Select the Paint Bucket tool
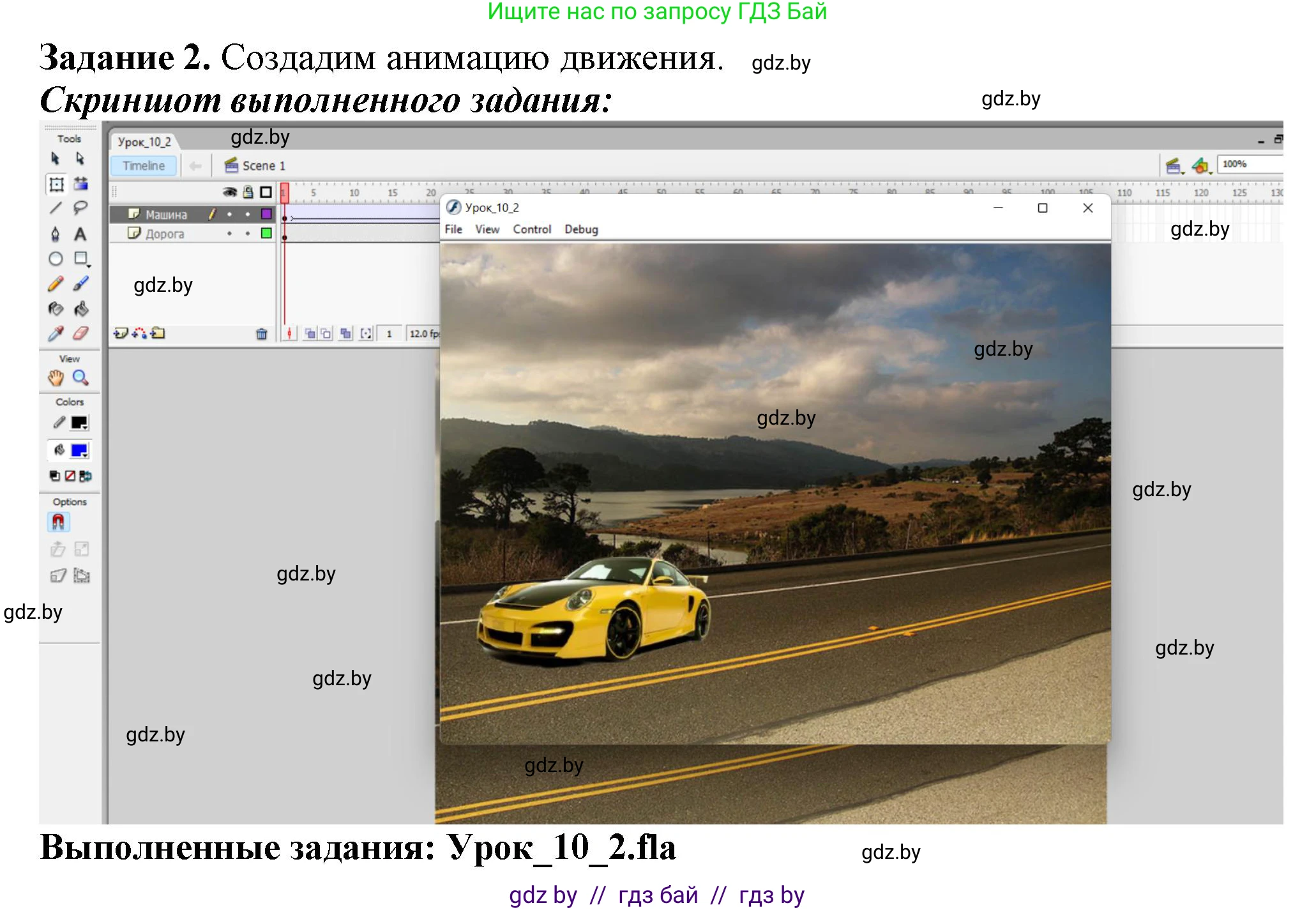Image resolution: width=1316 pixels, height=910 pixels. [x=80, y=309]
